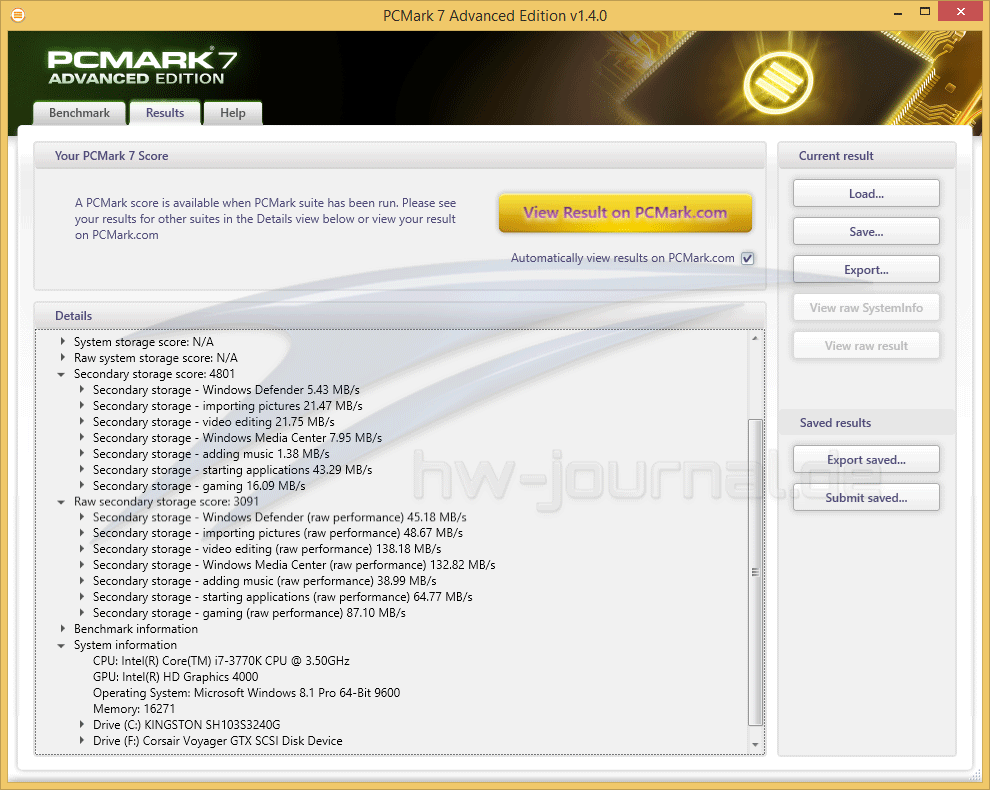Collapse Secondary storage score 4801
The height and width of the screenshot is (790, 990).
pyautogui.click(x=61, y=374)
